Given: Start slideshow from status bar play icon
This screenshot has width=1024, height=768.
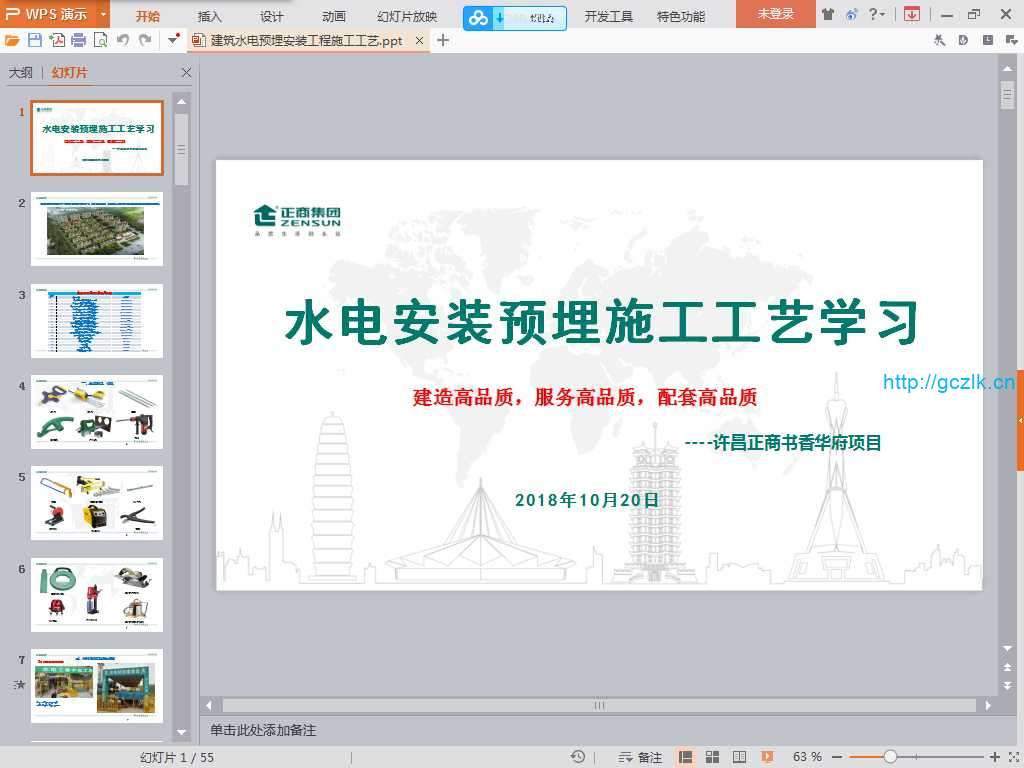Looking at the screenshot, I should click(x=767, y=757).
